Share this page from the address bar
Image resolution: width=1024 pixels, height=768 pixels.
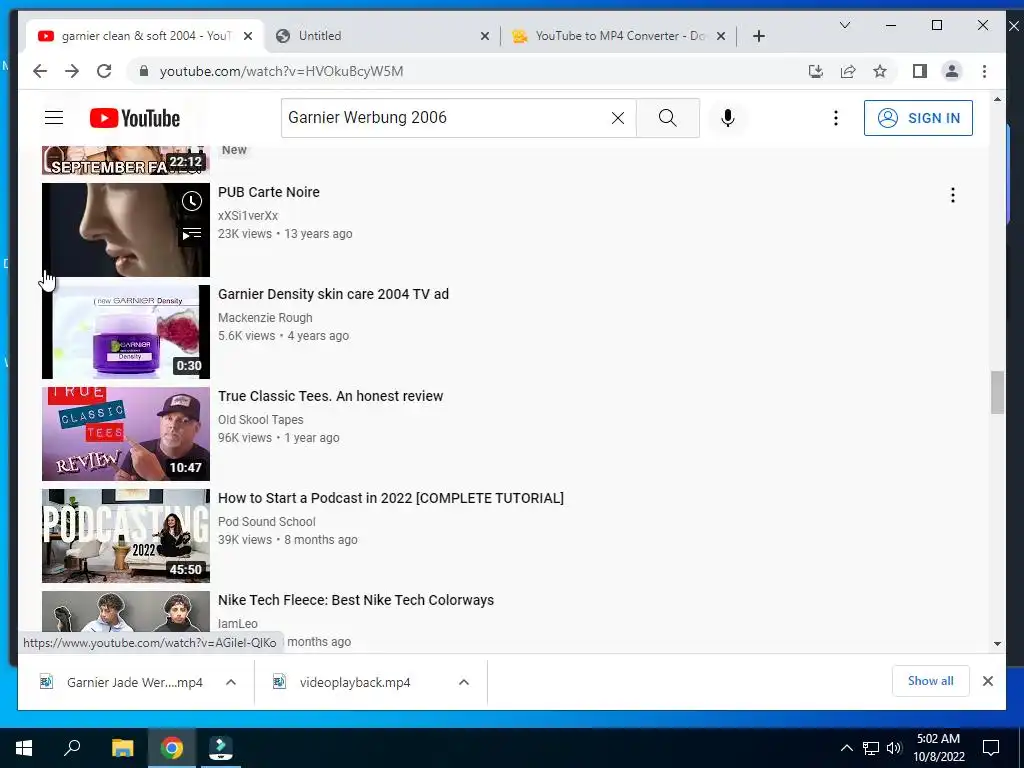tap(848, 71)
